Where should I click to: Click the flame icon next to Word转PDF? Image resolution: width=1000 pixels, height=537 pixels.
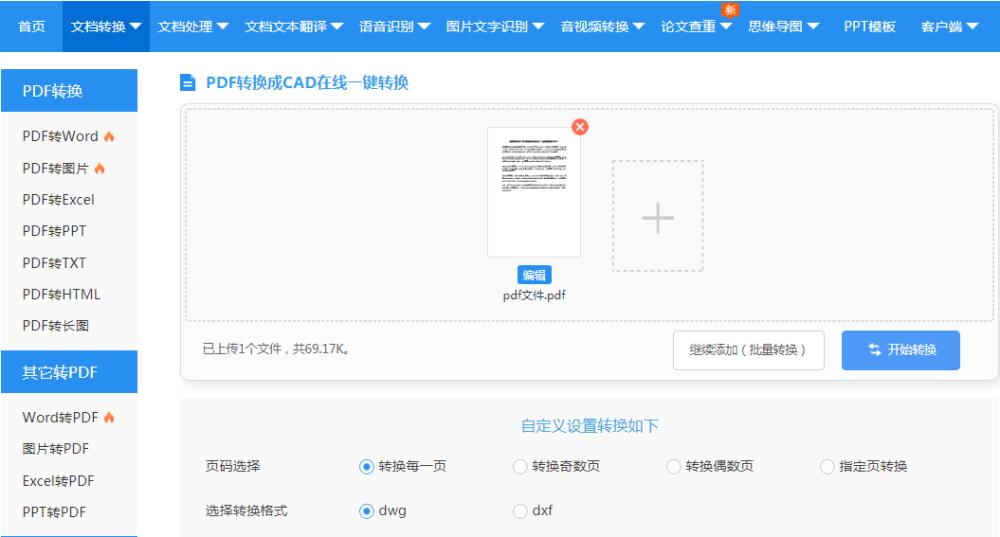point(109,418)
